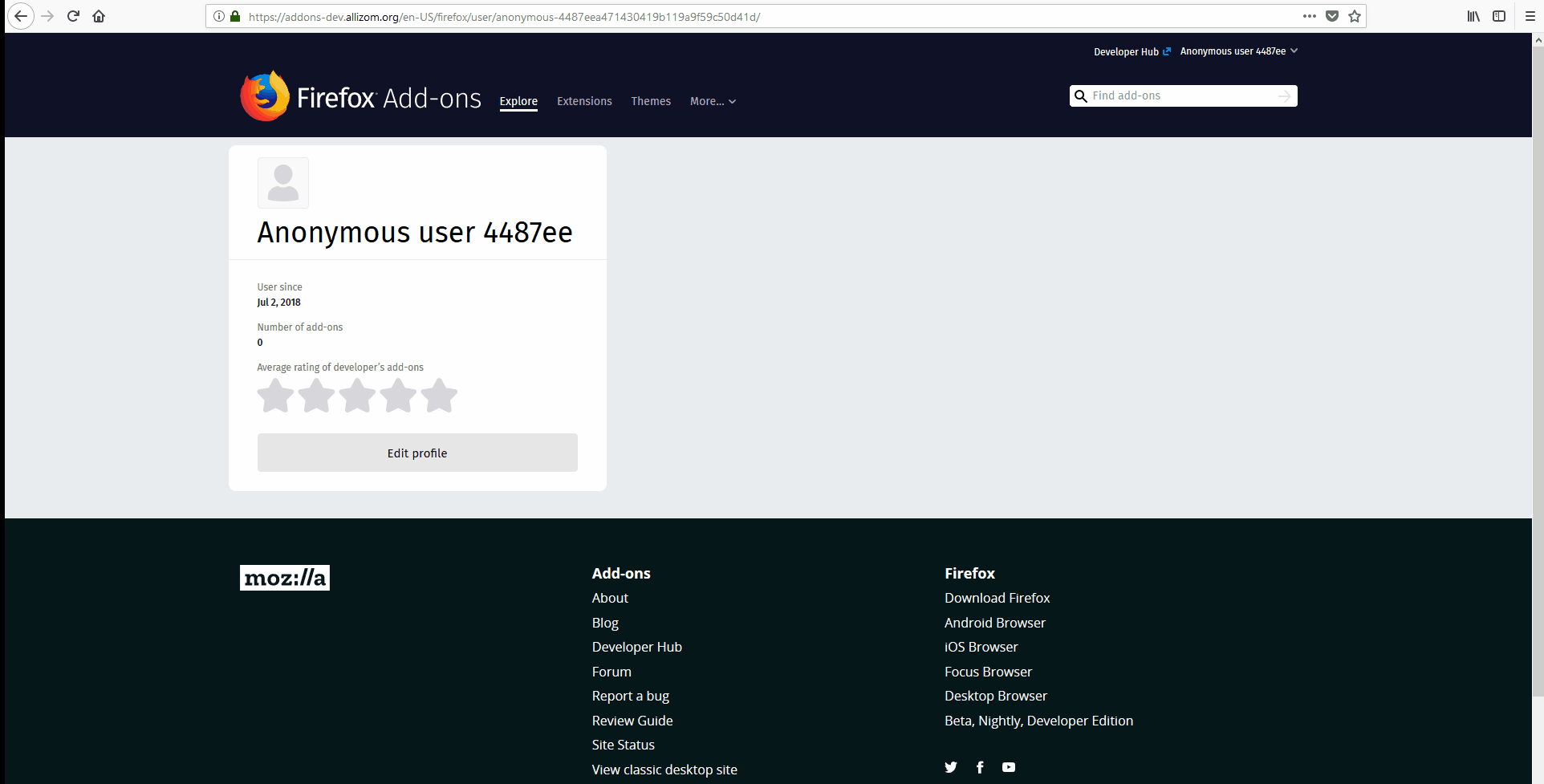
Task: Open the Focus Browser link
Action: (x=989, y=672)
